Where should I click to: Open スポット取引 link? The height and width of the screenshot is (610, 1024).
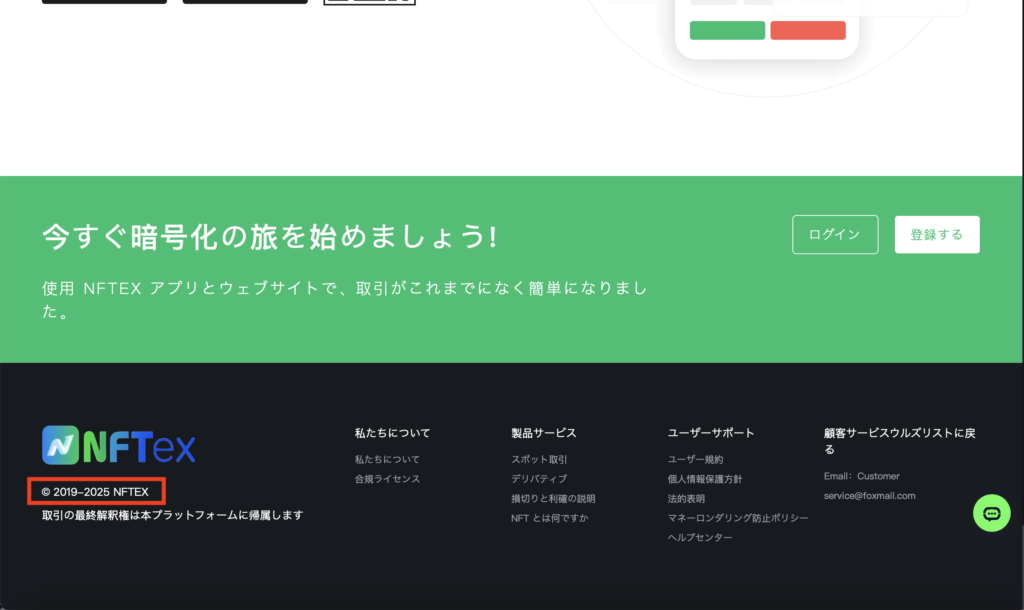[x=539, y=460]
